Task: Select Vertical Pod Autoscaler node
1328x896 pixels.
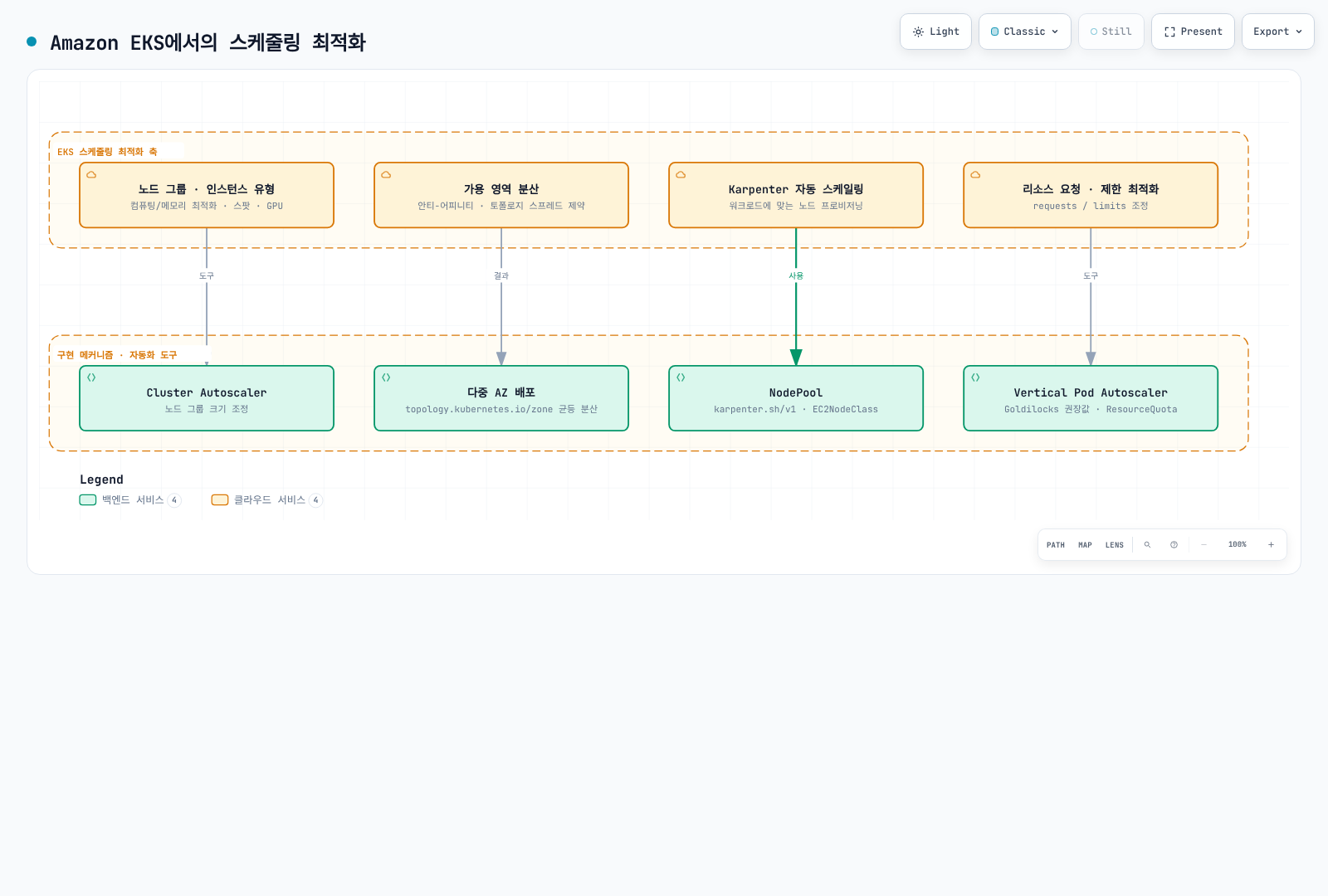Action: pos(1091,398)
